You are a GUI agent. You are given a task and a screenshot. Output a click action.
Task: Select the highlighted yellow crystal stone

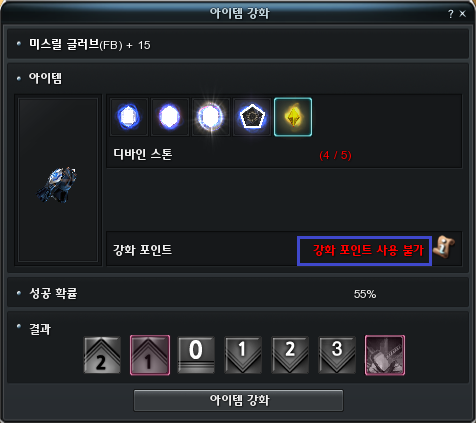(293, 117)
